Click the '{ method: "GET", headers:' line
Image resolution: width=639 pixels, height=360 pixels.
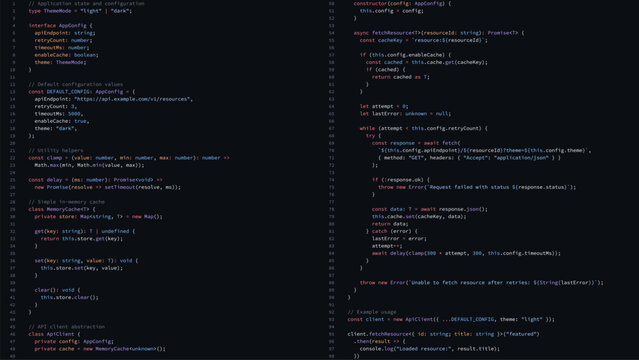pos(469,158)
